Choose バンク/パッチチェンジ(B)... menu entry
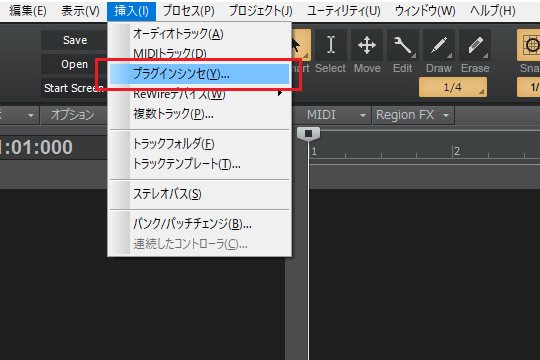 [x=199, y=224]
